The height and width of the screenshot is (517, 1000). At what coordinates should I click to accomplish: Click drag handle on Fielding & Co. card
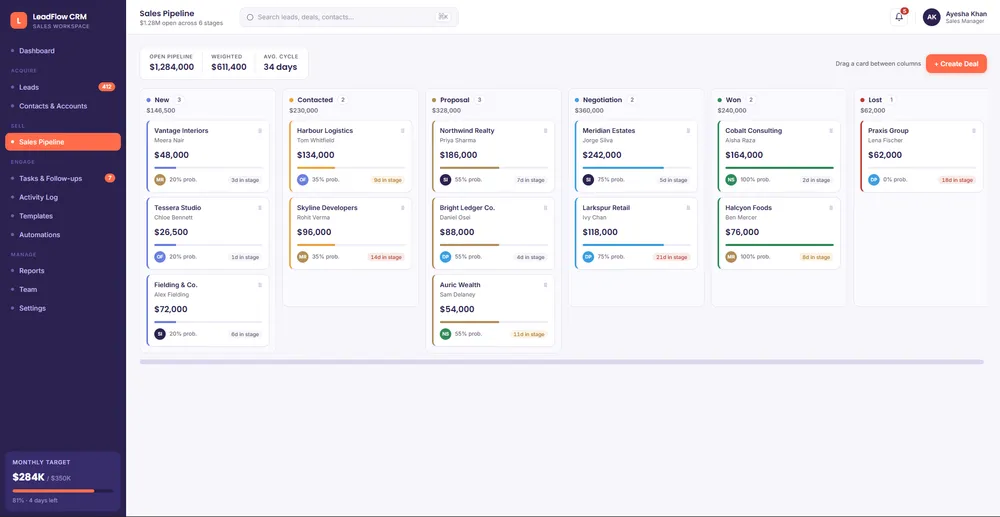click(260, 285)
